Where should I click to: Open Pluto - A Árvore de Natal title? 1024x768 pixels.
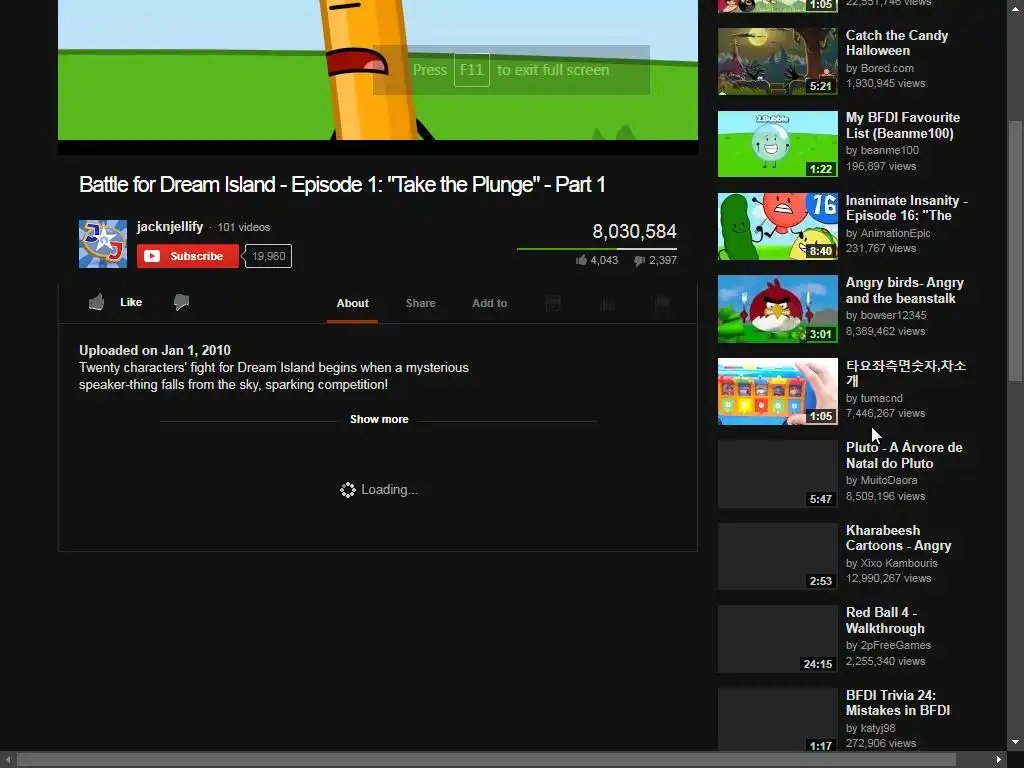pos(904,455)
